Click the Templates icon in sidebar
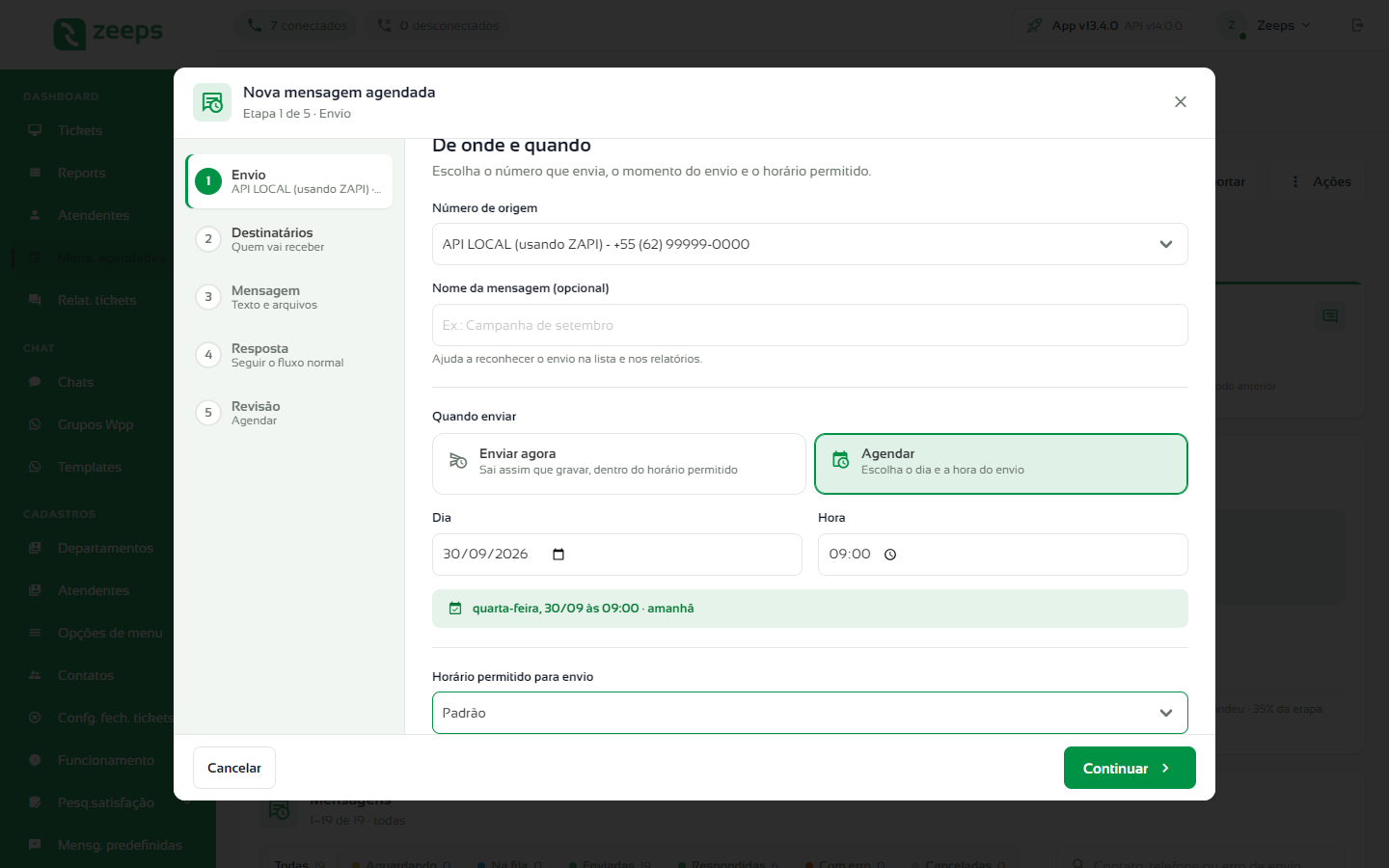 35,467
